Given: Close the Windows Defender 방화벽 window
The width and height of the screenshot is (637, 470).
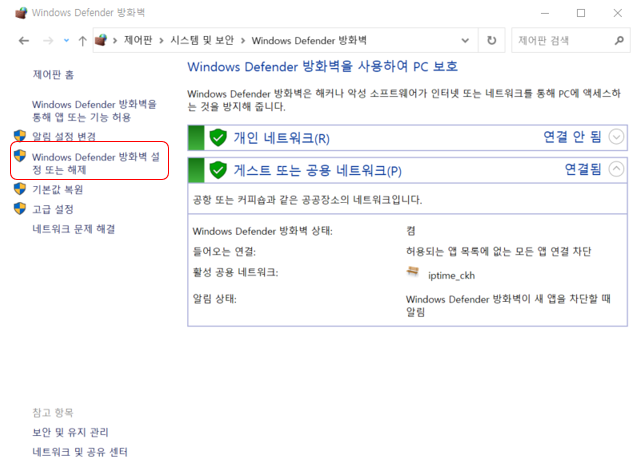Looking at the screenshot, I should coord(618,13).
